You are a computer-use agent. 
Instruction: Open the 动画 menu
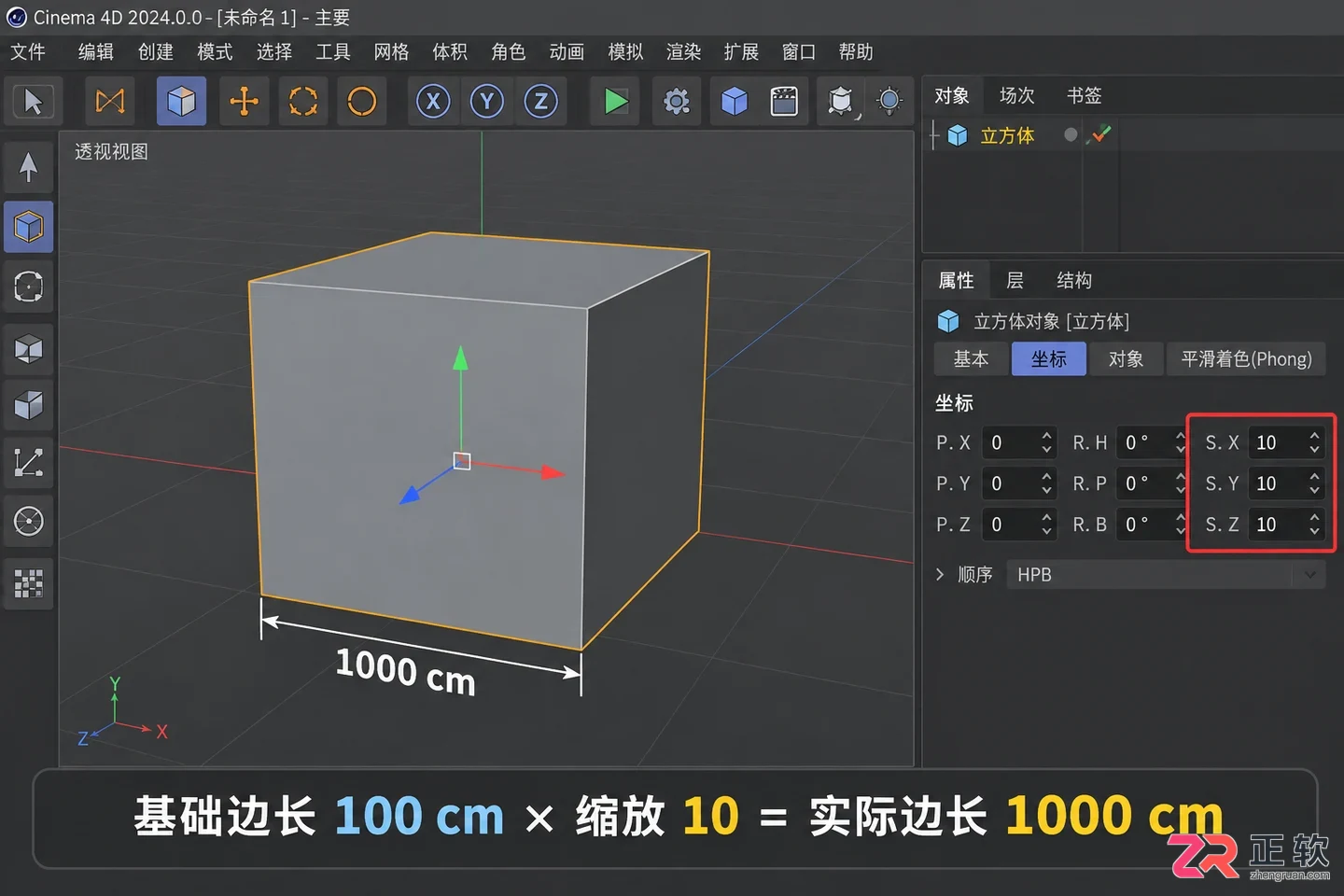point(567,52)
